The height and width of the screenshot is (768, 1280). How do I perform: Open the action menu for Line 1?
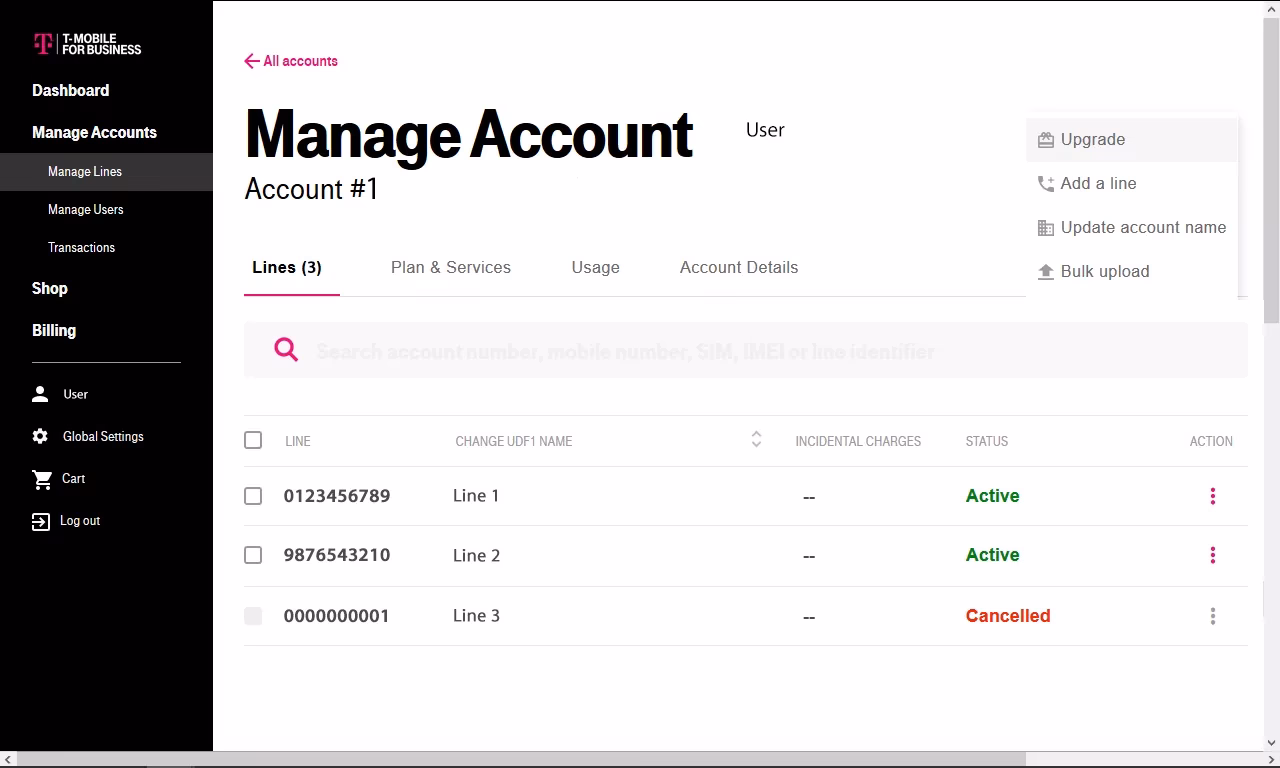tap(1212, 496)
